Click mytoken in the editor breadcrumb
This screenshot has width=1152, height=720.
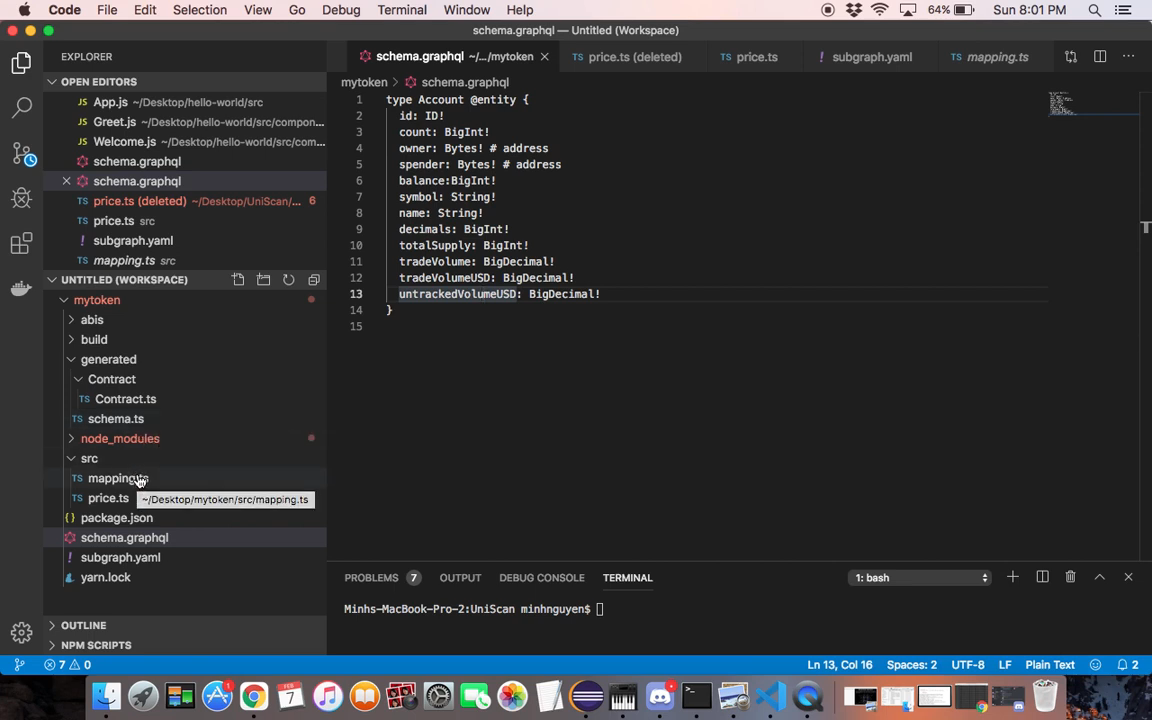tap(364, 82)
